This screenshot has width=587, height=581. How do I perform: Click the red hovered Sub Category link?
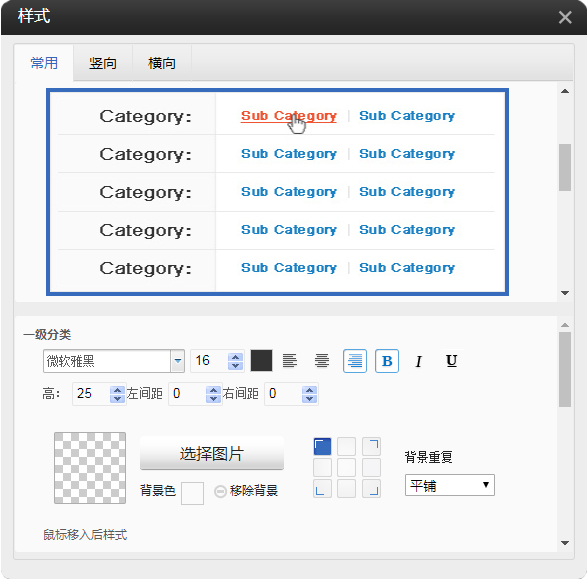(289, 116)
